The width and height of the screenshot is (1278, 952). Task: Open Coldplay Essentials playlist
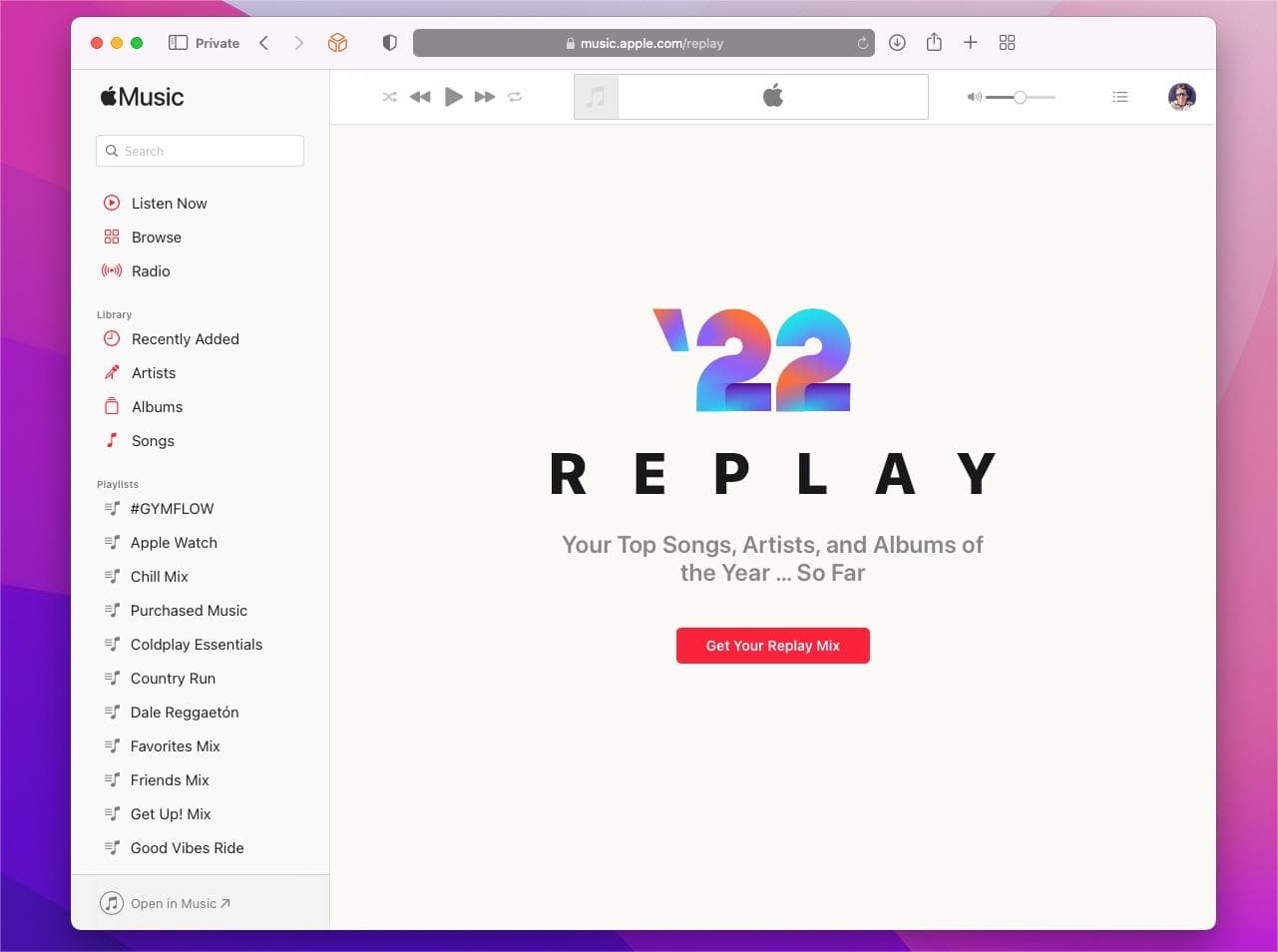tap(184, 645)
